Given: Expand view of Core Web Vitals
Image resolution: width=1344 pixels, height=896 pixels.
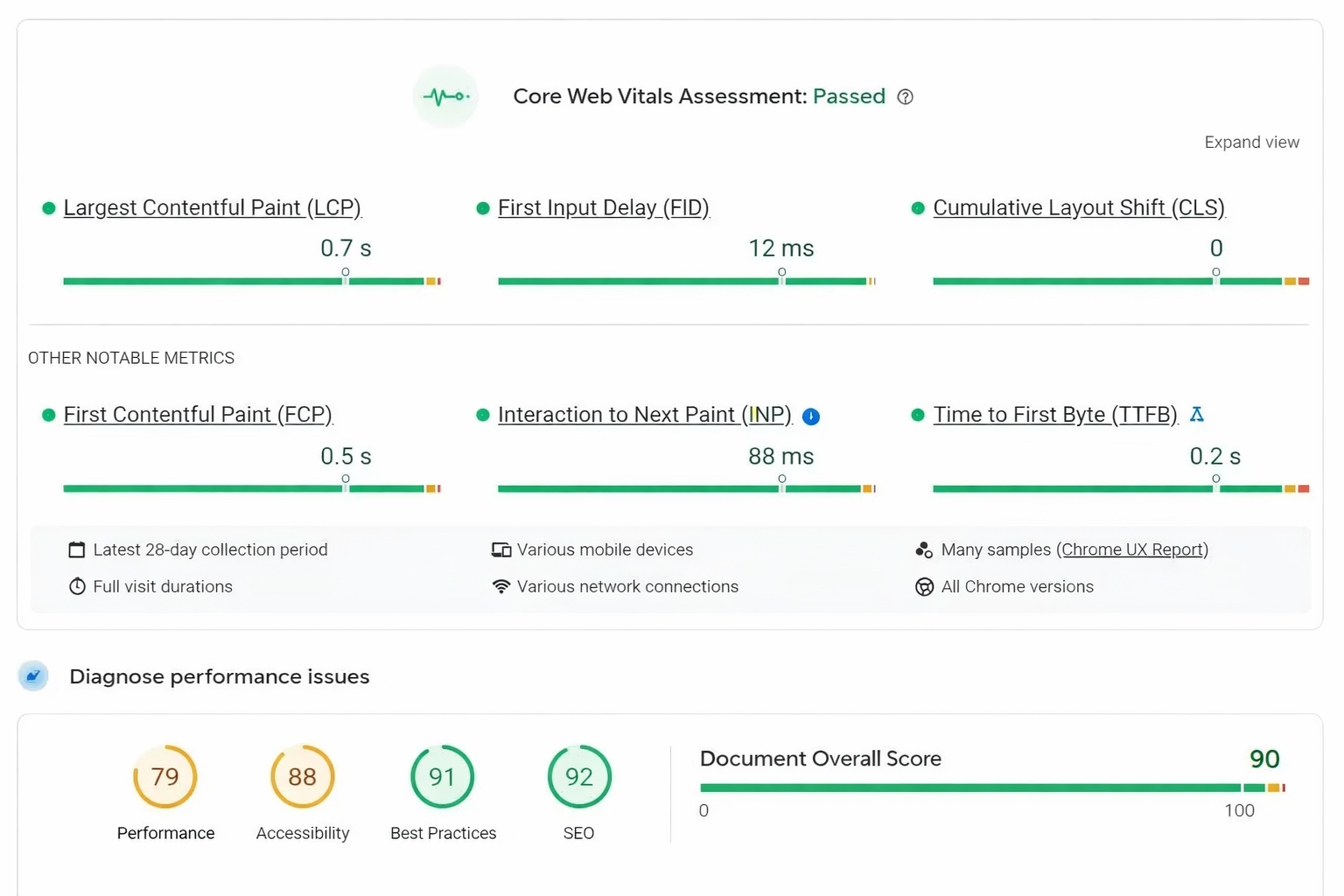Looking at the screenshot, I should click(1251, 141).
